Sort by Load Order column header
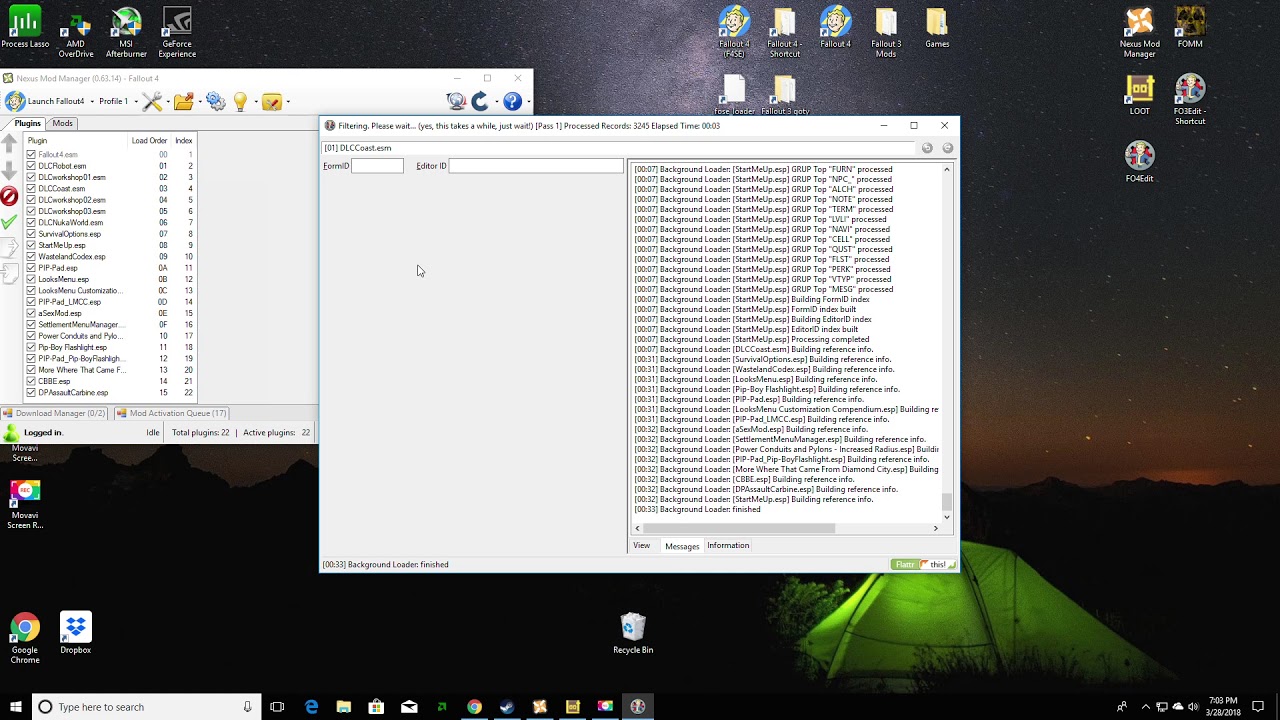The width and height of the screenshot is (1280, 720). click(x=149, y=141)
